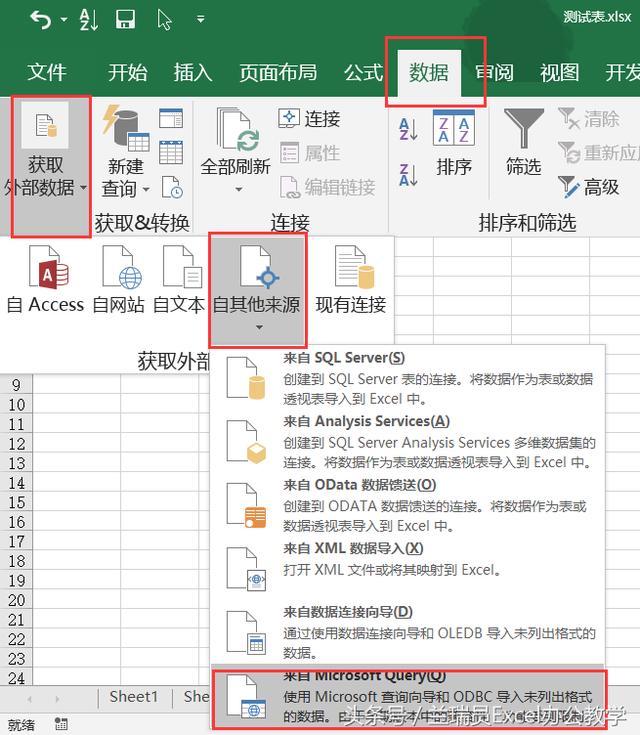Choose 来自数据连接向导(D) menu item
Image resolution: width=640 pixels, height=735 pixels.
point(408,632)
